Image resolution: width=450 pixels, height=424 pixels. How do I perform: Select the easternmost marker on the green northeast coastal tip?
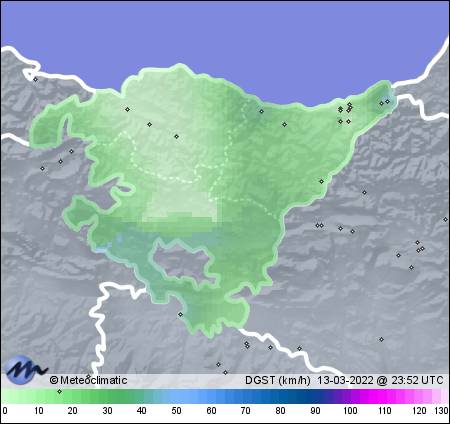tap(387, 101)
